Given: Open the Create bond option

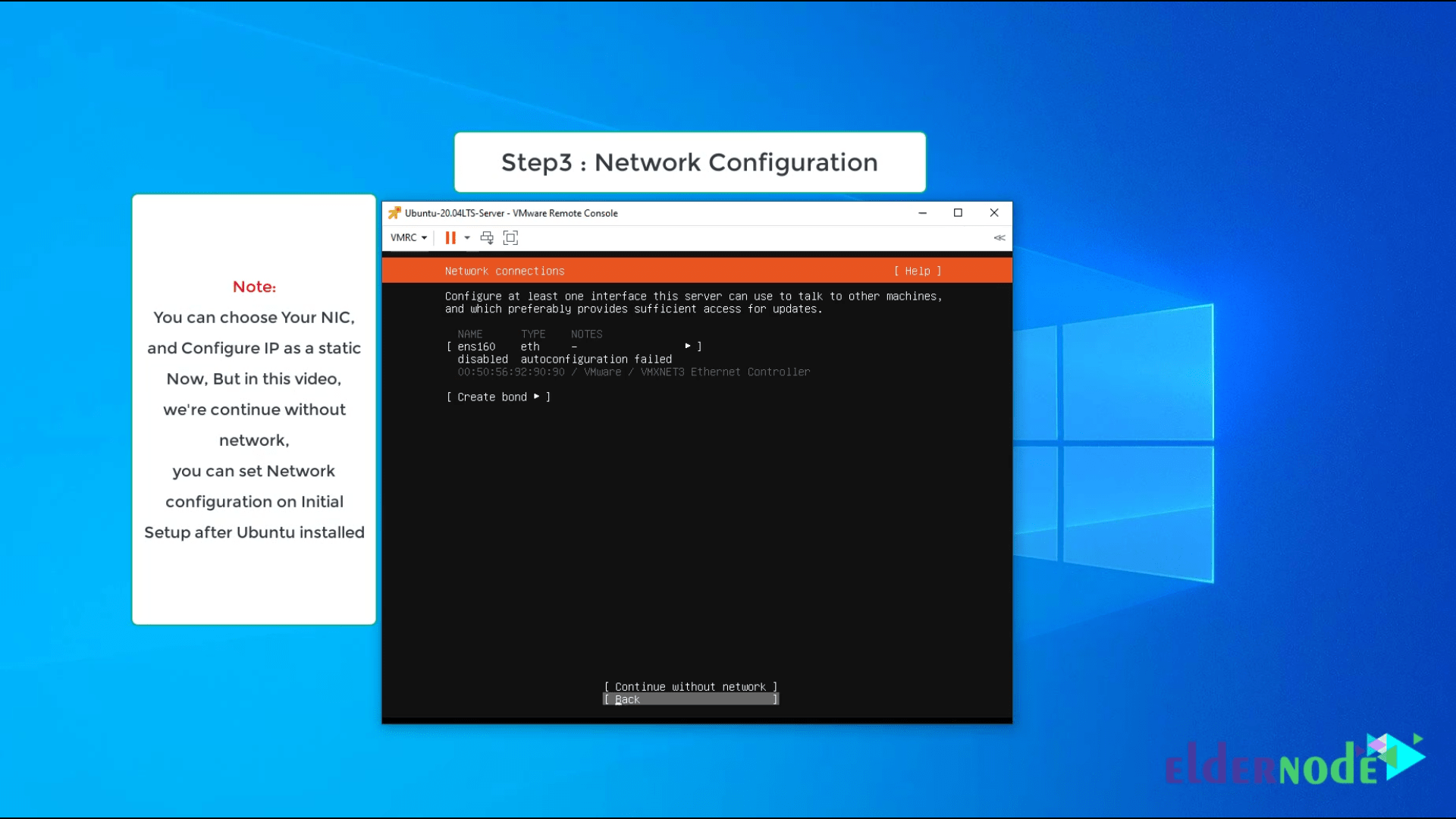Looking at the screenshot, I should (498, 397).
